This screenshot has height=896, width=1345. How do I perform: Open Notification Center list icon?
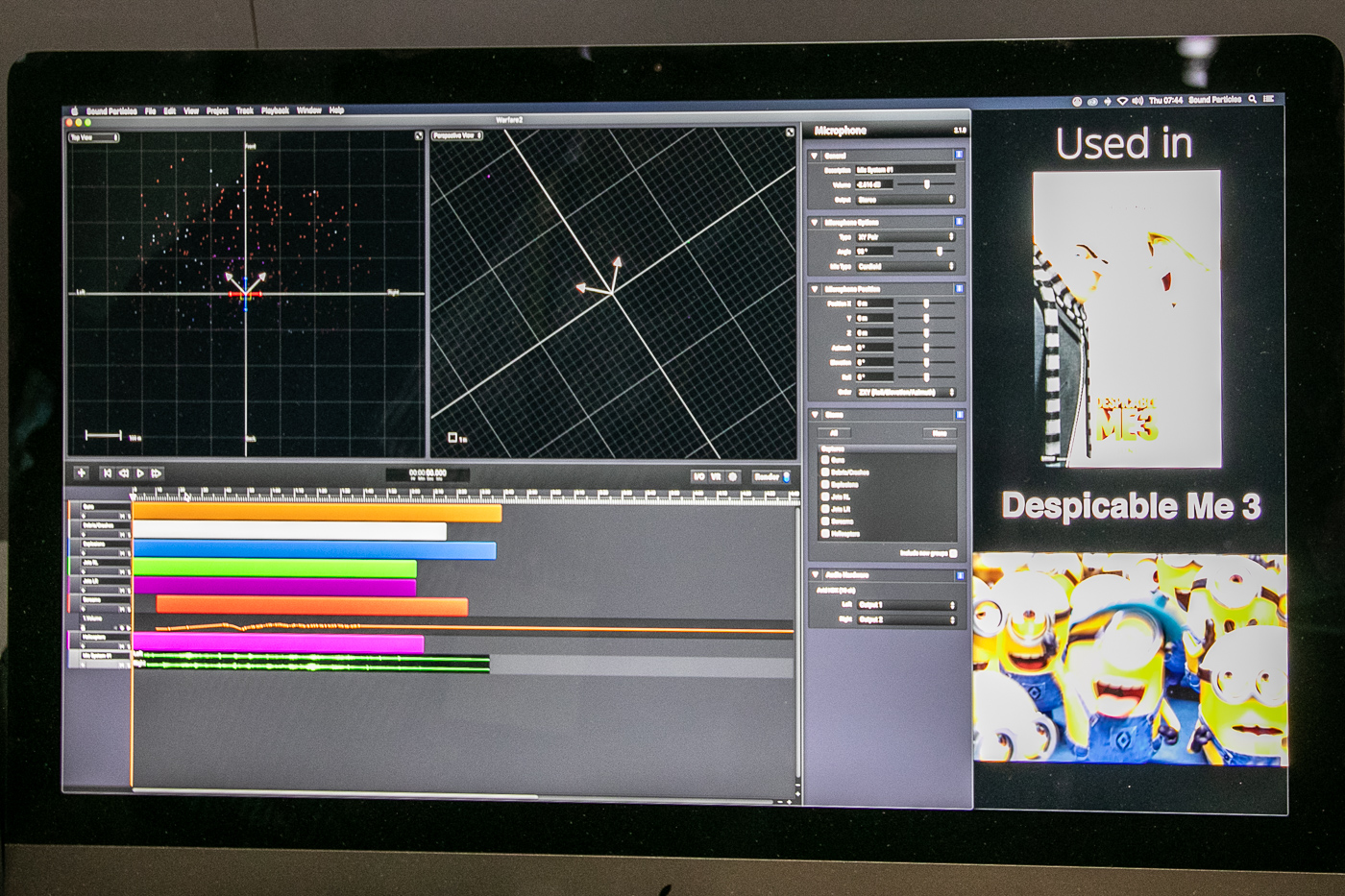[1268, 99]
